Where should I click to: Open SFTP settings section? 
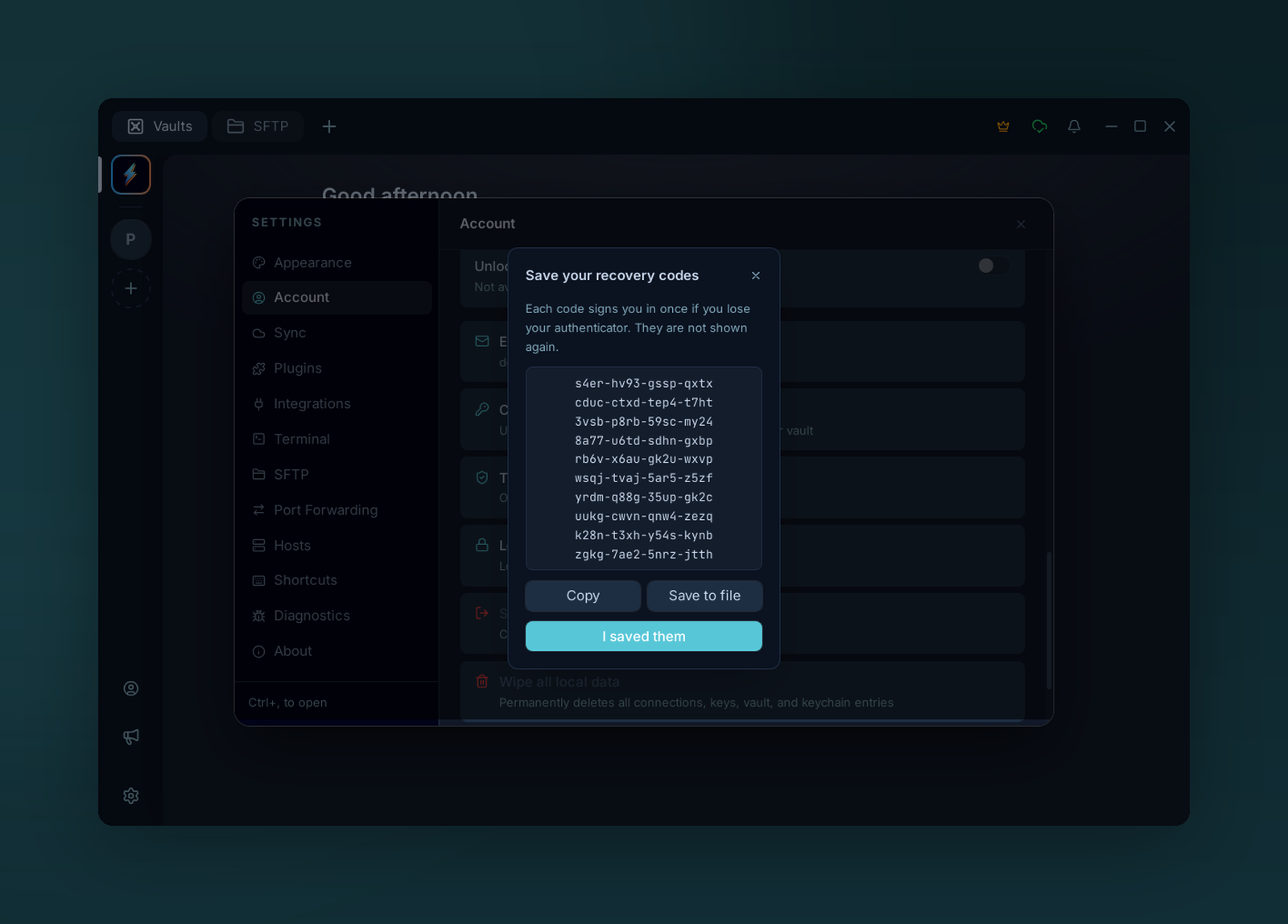(x=336, y=475)
